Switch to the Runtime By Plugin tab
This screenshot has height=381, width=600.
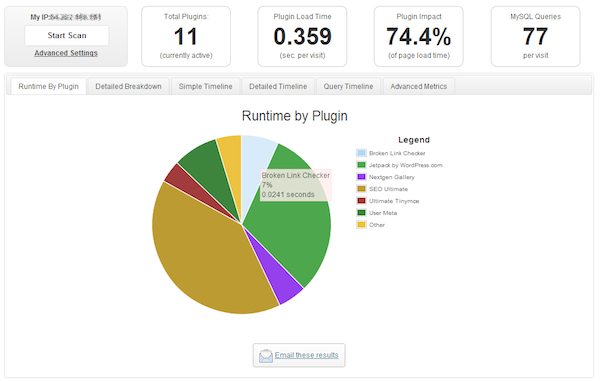(48, 86)
